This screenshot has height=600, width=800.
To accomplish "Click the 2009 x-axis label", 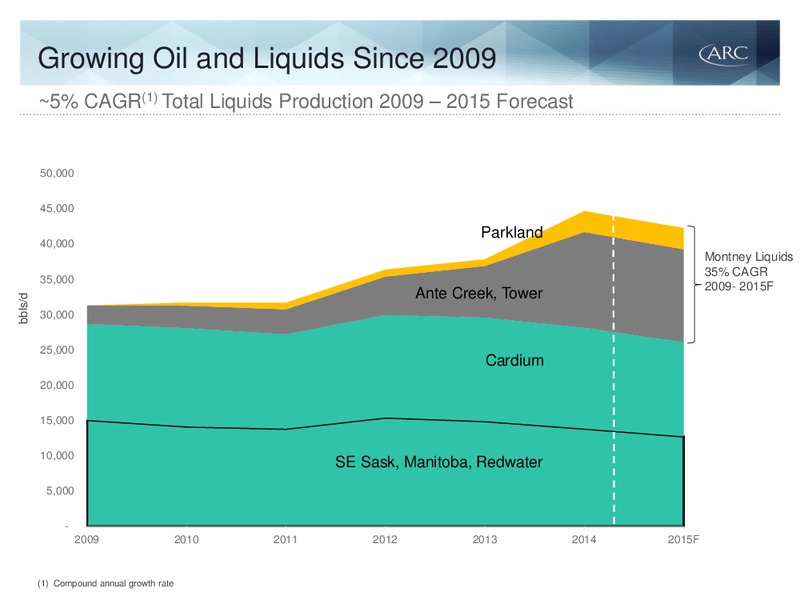I will [87, 539].
